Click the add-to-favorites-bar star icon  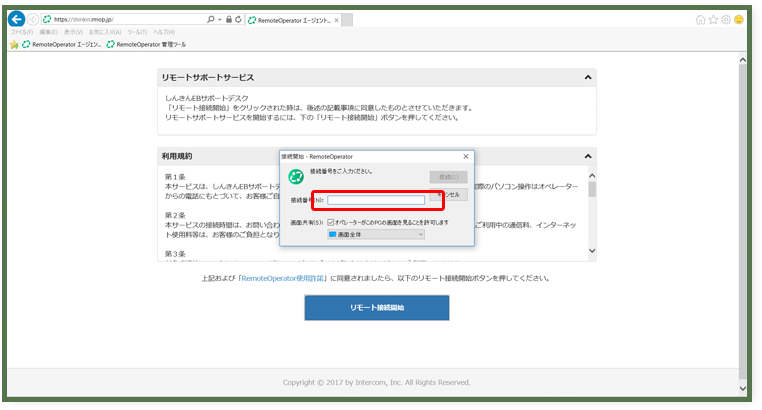point(14,44)
